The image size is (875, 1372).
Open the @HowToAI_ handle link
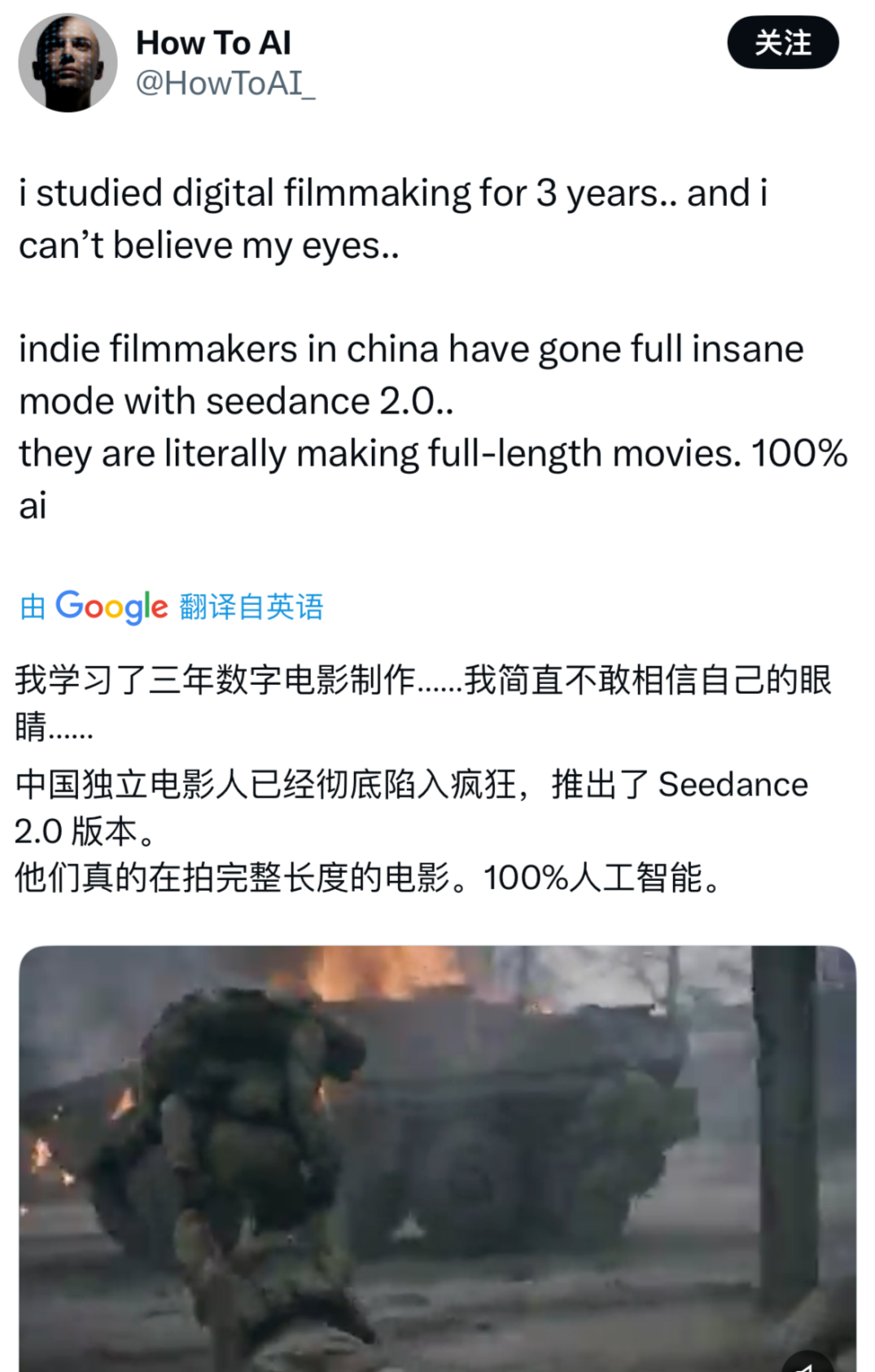[225, 83]
